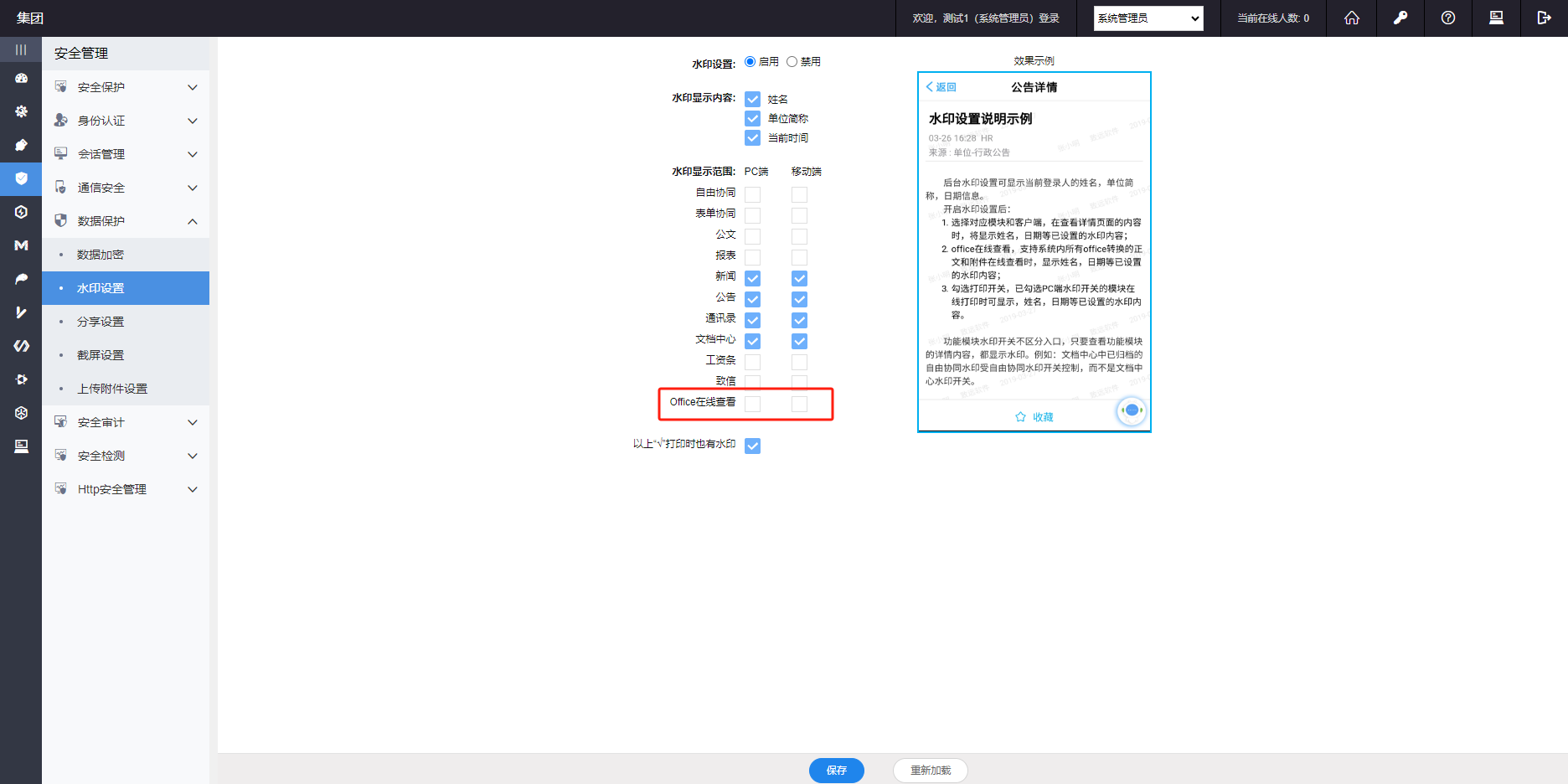Viewport: 1568px width, 784px height.
Task: Check the PC端 box for 公文
Action: [753, 236]
